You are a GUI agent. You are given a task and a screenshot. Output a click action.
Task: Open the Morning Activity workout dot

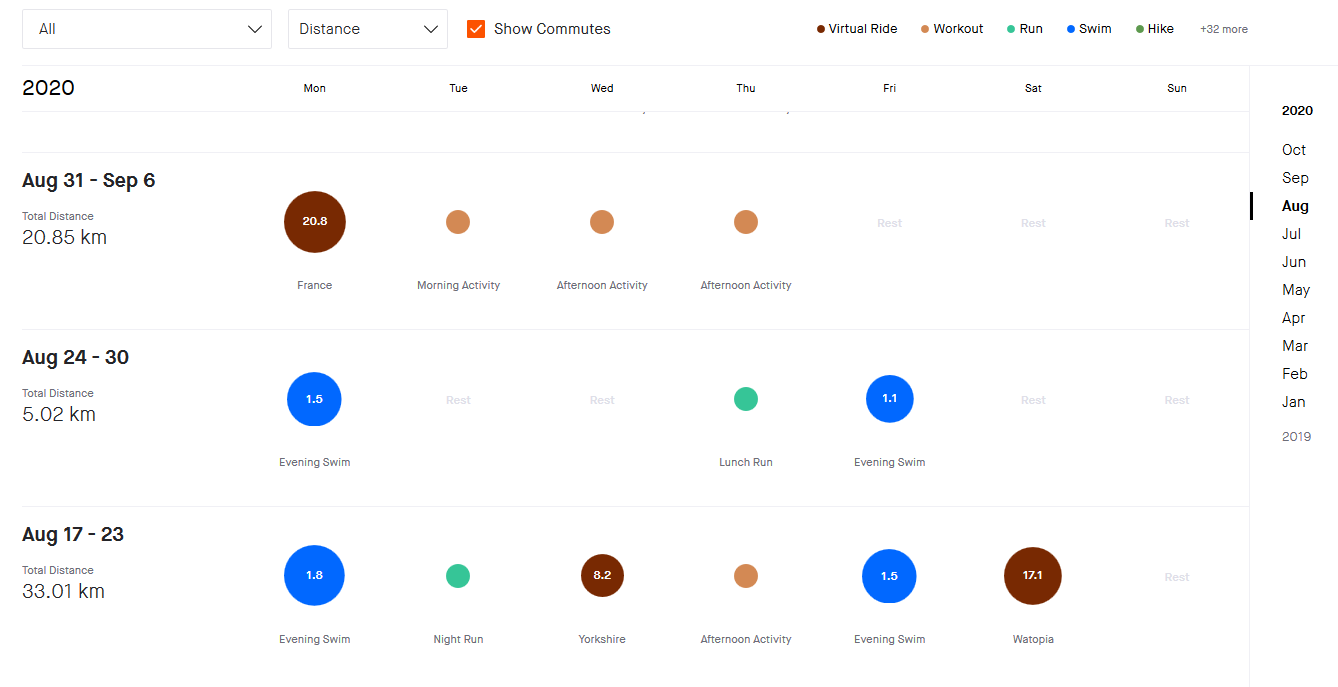[x=458, y=222]
